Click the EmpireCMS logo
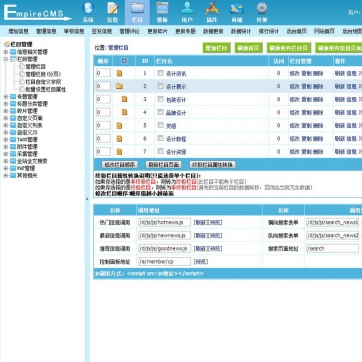362x362 pixels. coord(37,13)
